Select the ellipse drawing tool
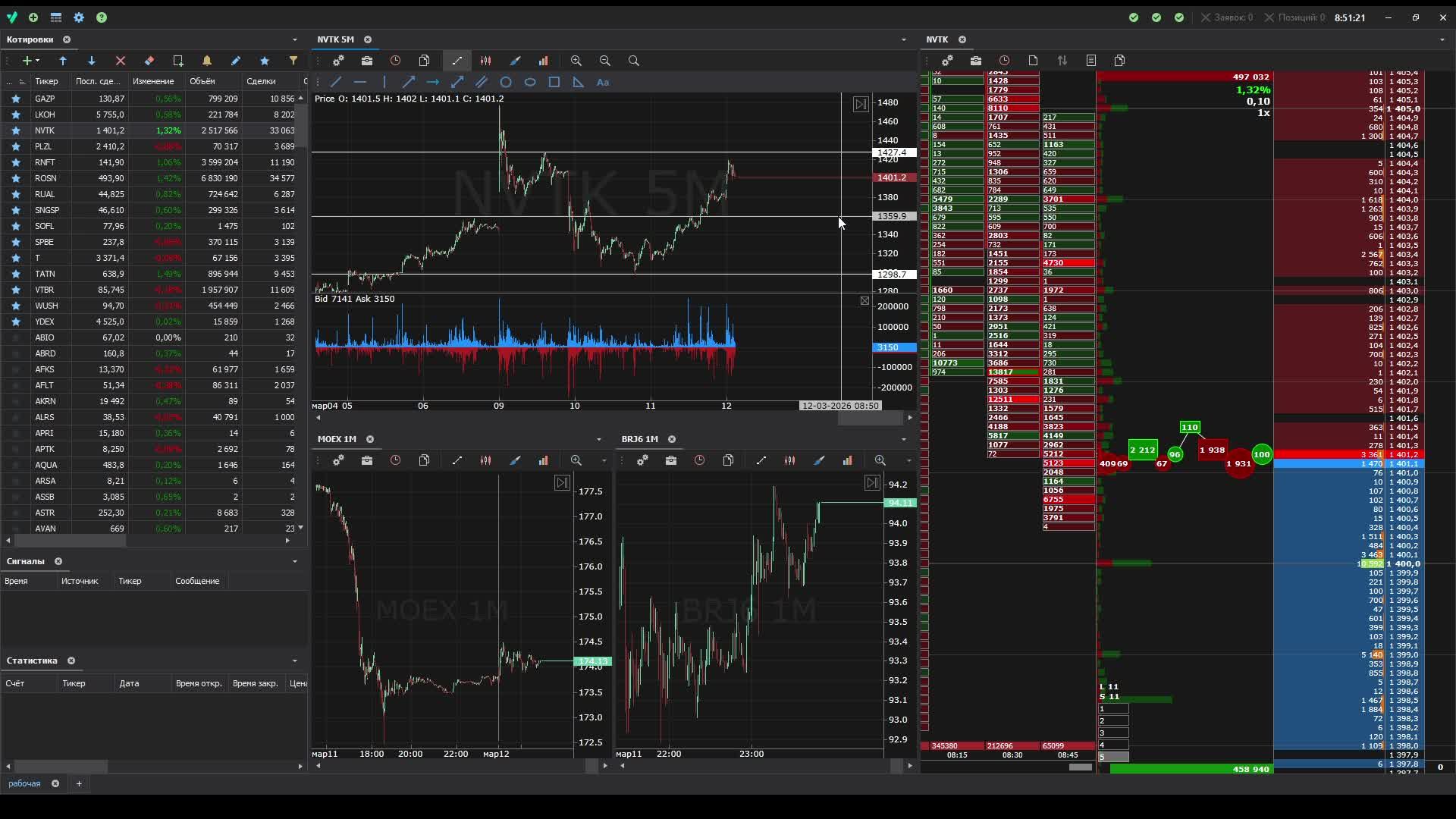Viewport: 1456px width, 819px height. 530,82
